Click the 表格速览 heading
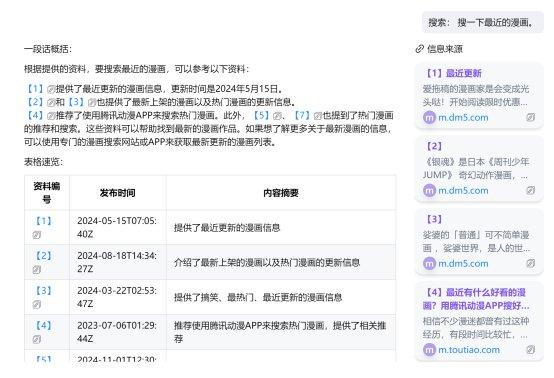The image size is (554, 378). pos(43,162)
